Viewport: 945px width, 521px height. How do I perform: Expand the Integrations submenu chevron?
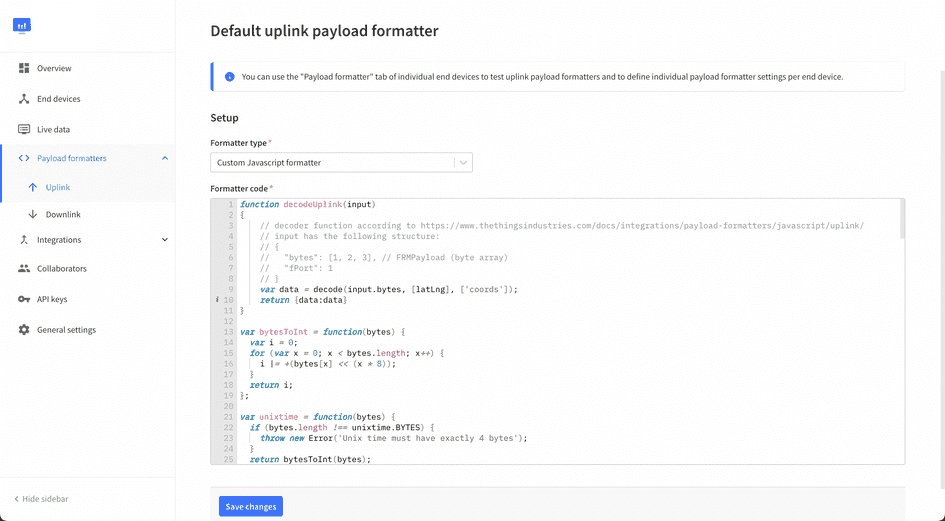pos(165,240)
